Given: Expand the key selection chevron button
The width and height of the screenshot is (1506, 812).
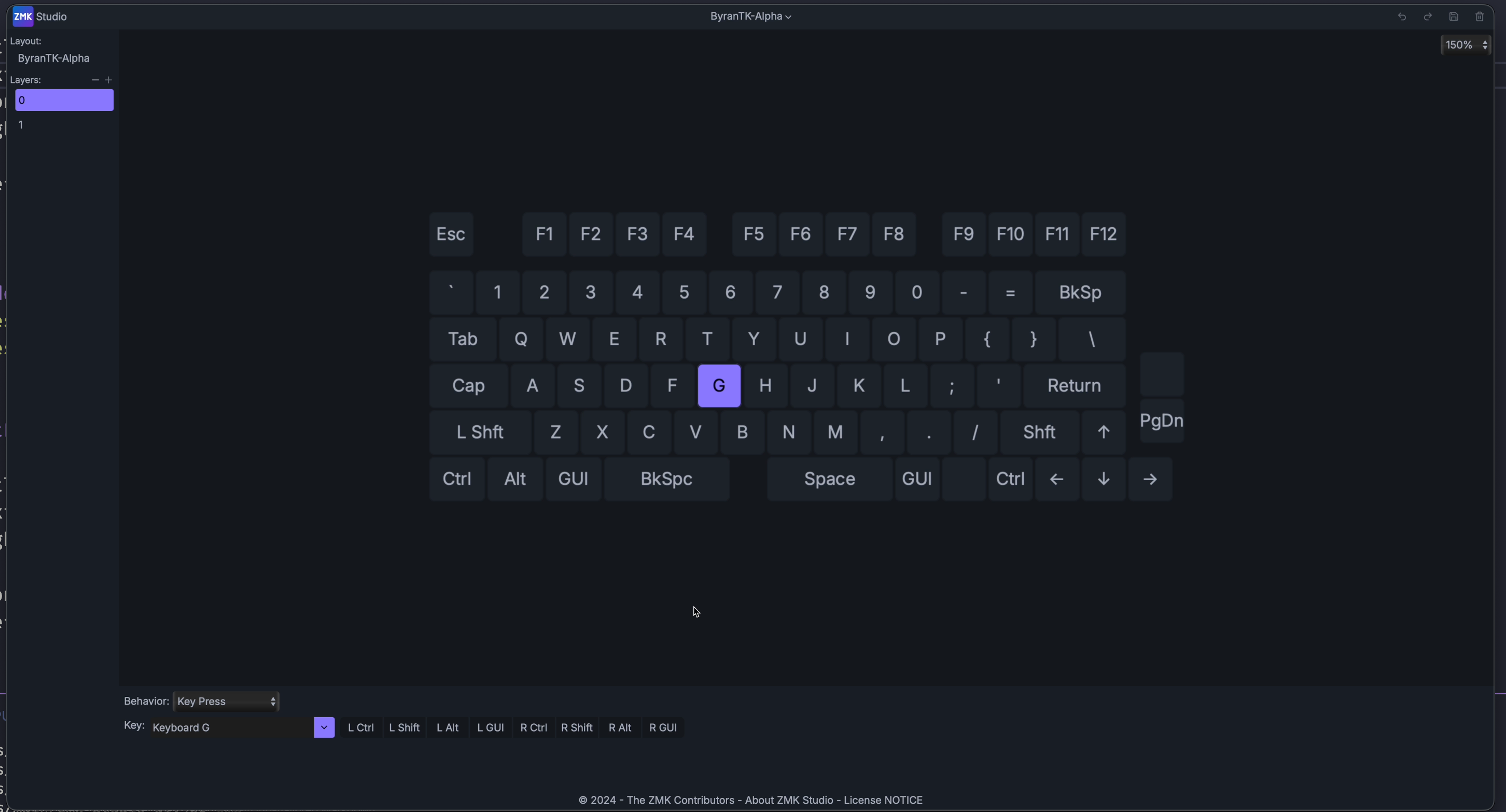Looking at the screenshot, I should pos(324,727).
